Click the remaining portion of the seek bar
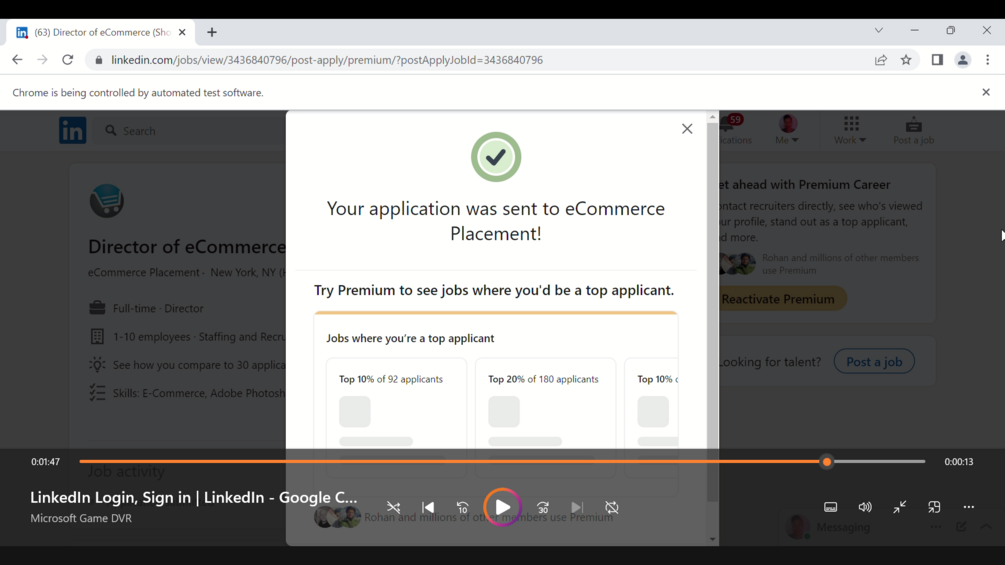Image resolution: width=1005 pixels, height=565 pixels. point(879,461)
